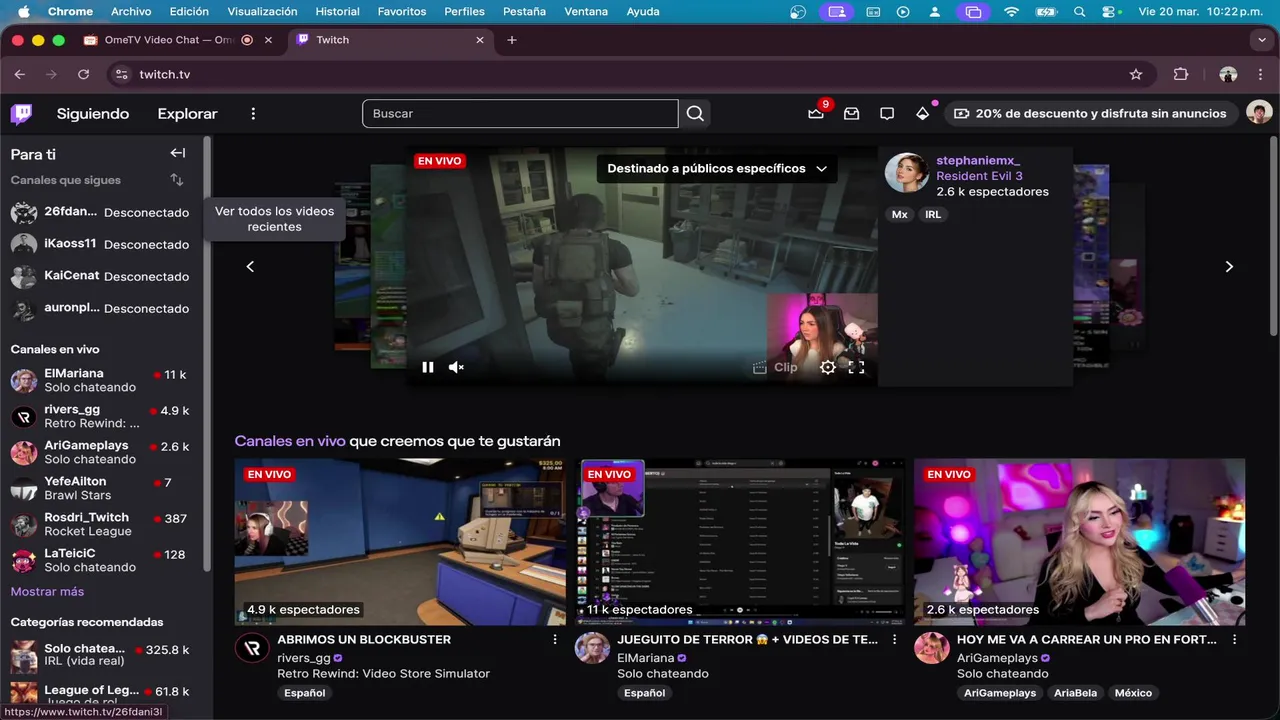
Task: Open stephaniemx_ channel link
Action: coord(978,160)
